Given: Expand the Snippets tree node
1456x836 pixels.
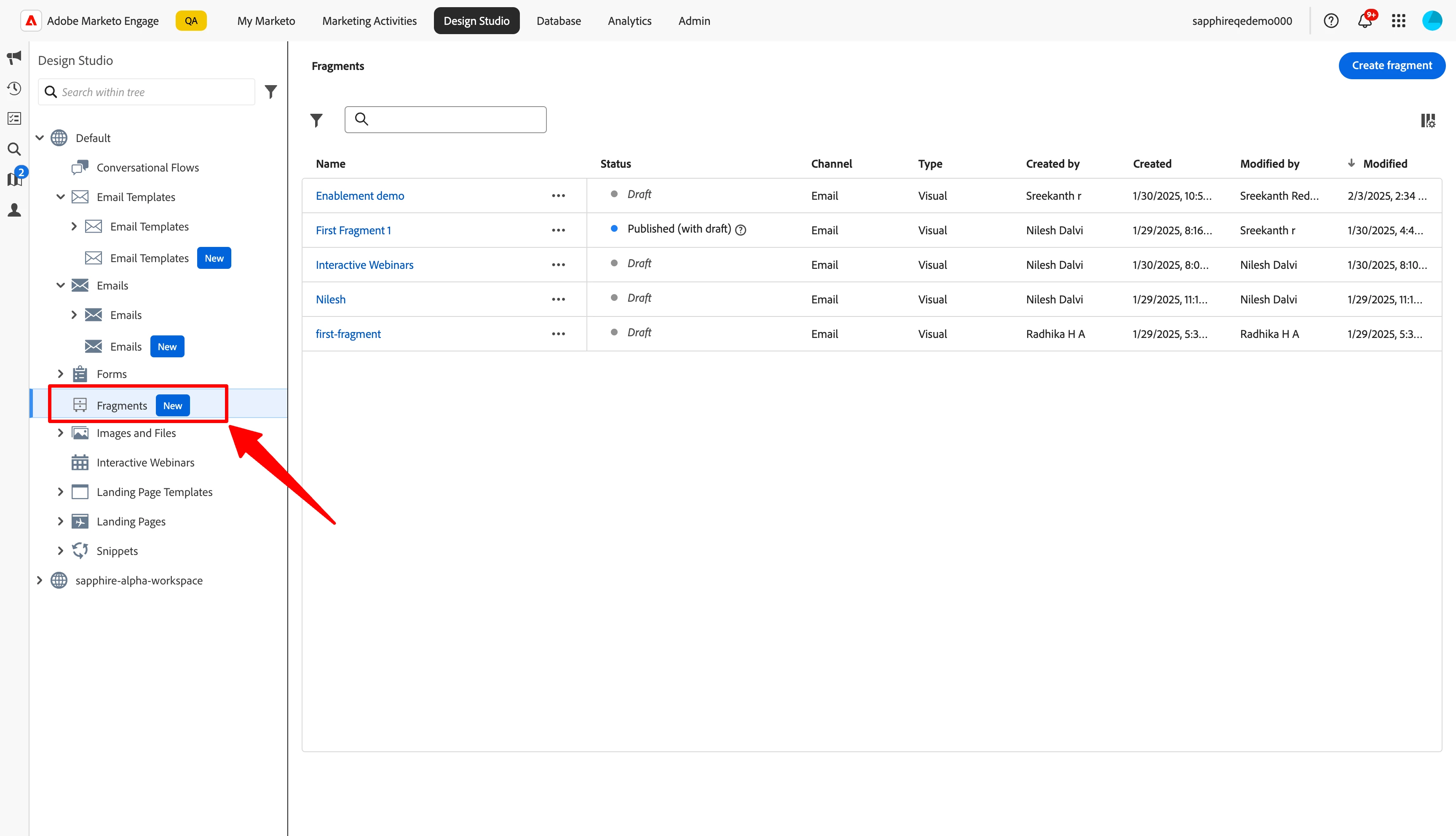Looking at the screenshot, I should pyautogui.click(x=60, y=551).
